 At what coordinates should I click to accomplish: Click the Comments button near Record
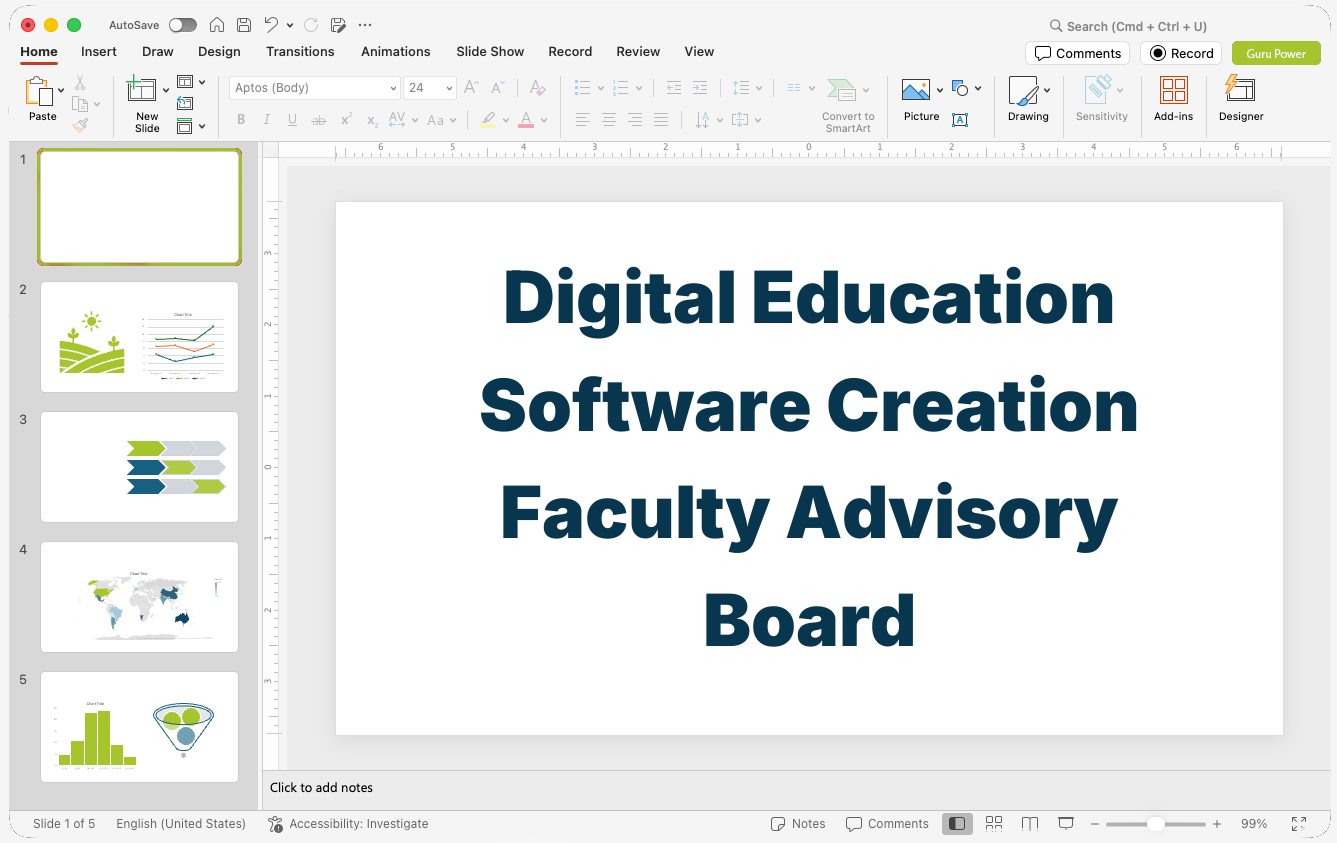pos(1078,53)
